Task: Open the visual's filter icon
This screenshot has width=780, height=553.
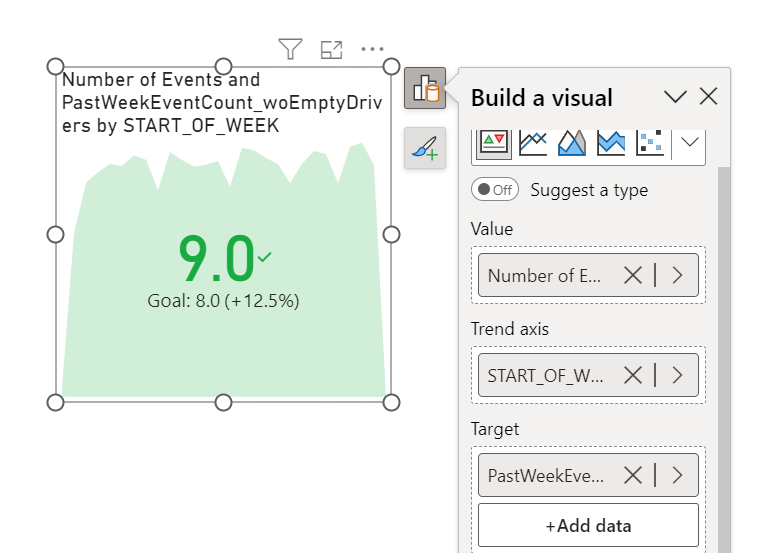Action: pyautogui.click(x=291, y=49)
